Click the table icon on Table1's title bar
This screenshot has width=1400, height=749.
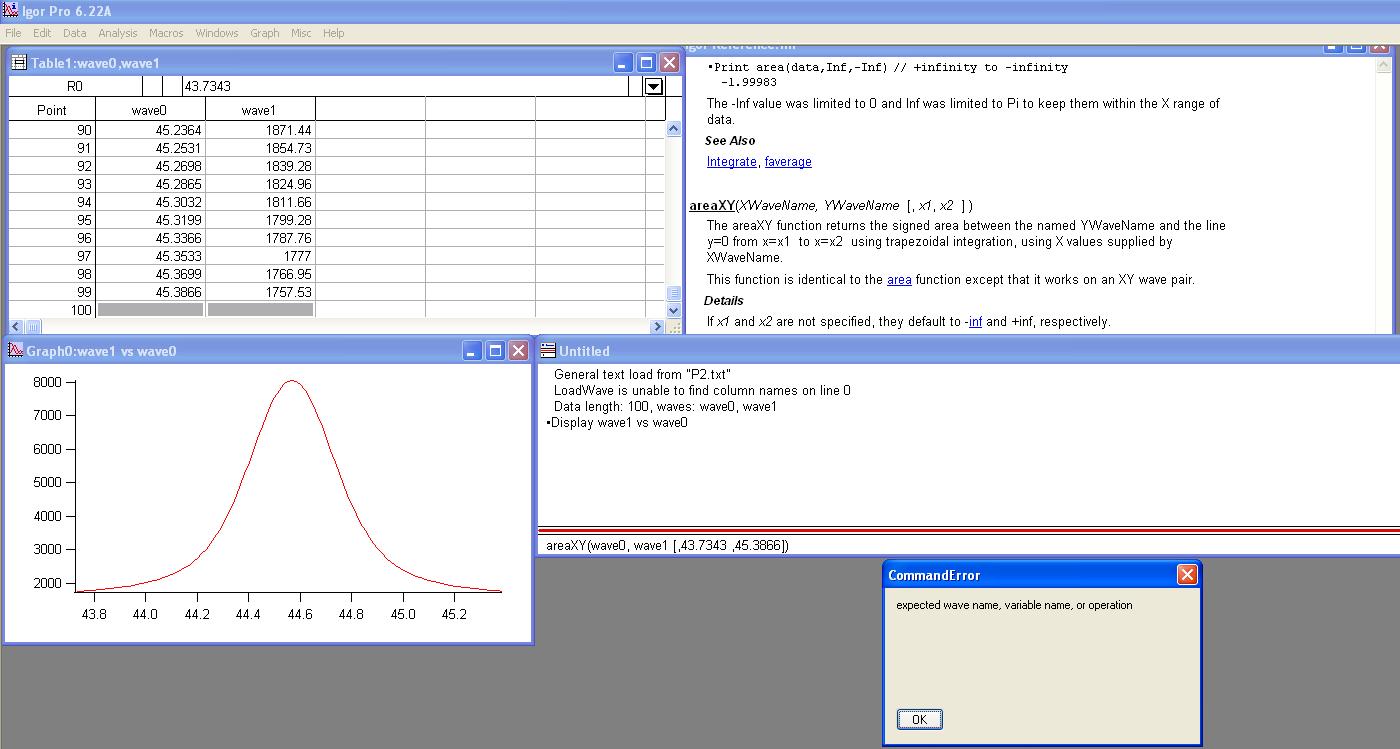pyautogui.click(x=17, y=61)
